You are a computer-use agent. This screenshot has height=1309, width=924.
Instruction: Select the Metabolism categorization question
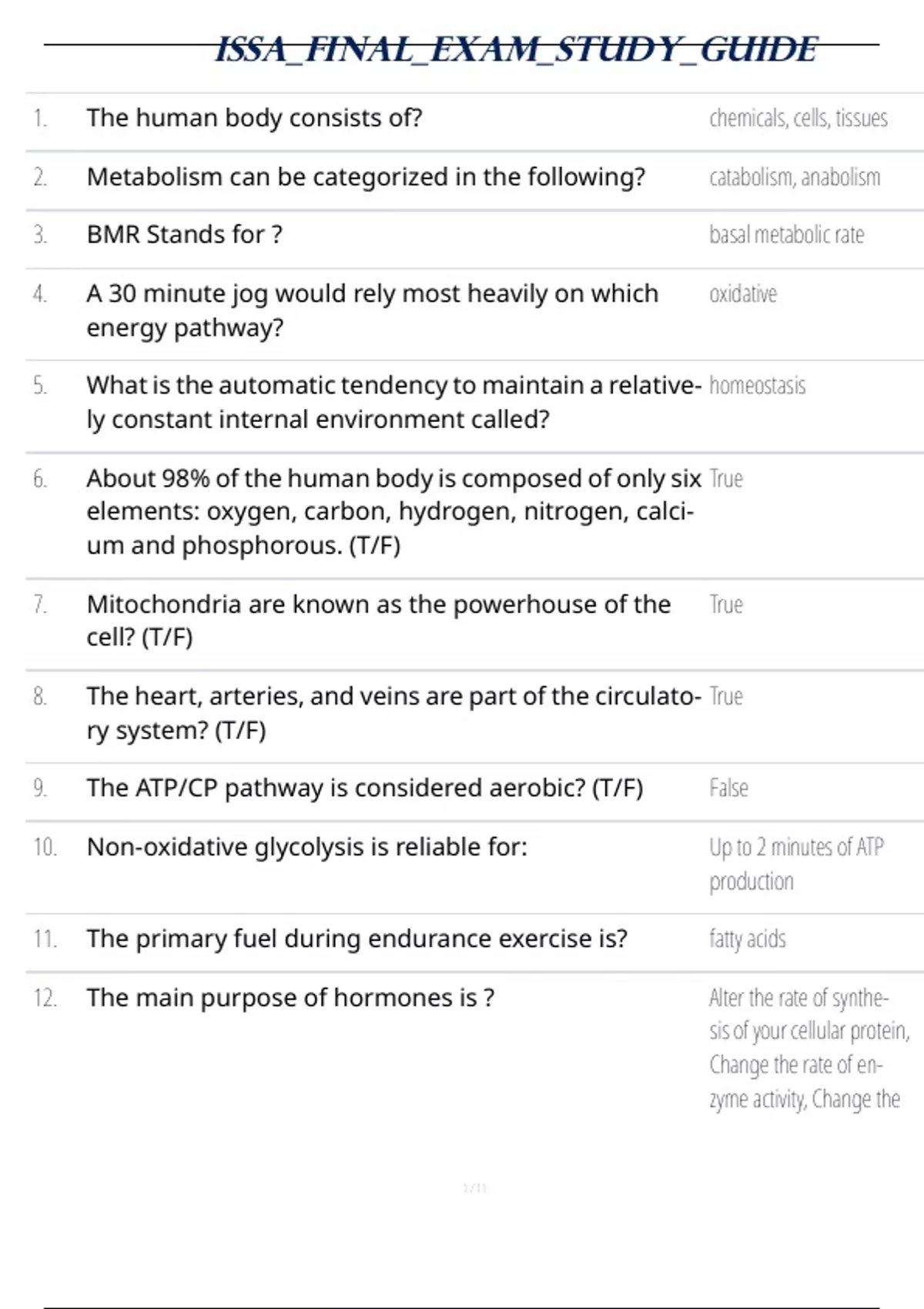pos(366,177)
